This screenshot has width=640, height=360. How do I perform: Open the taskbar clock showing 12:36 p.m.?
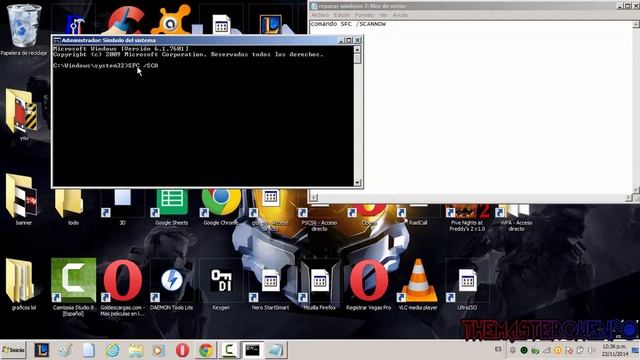(x=614, y=350)
